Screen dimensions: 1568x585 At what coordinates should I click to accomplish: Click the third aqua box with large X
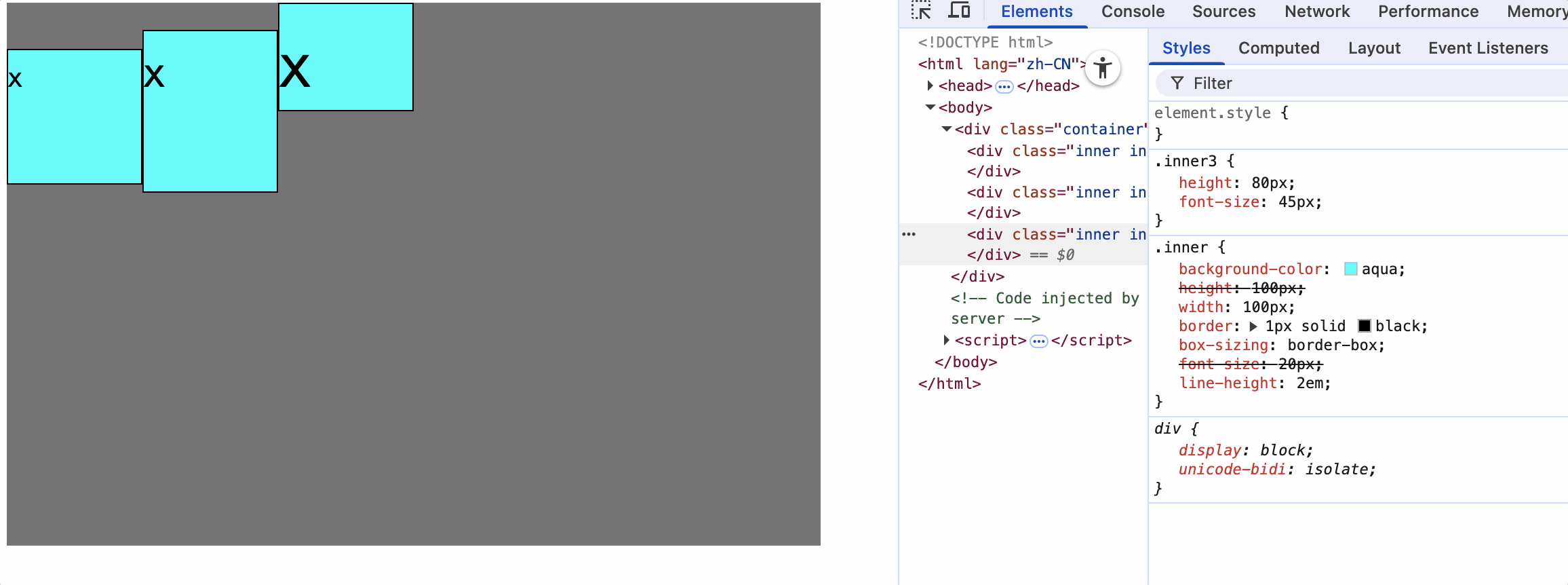[x=346, y=57]
